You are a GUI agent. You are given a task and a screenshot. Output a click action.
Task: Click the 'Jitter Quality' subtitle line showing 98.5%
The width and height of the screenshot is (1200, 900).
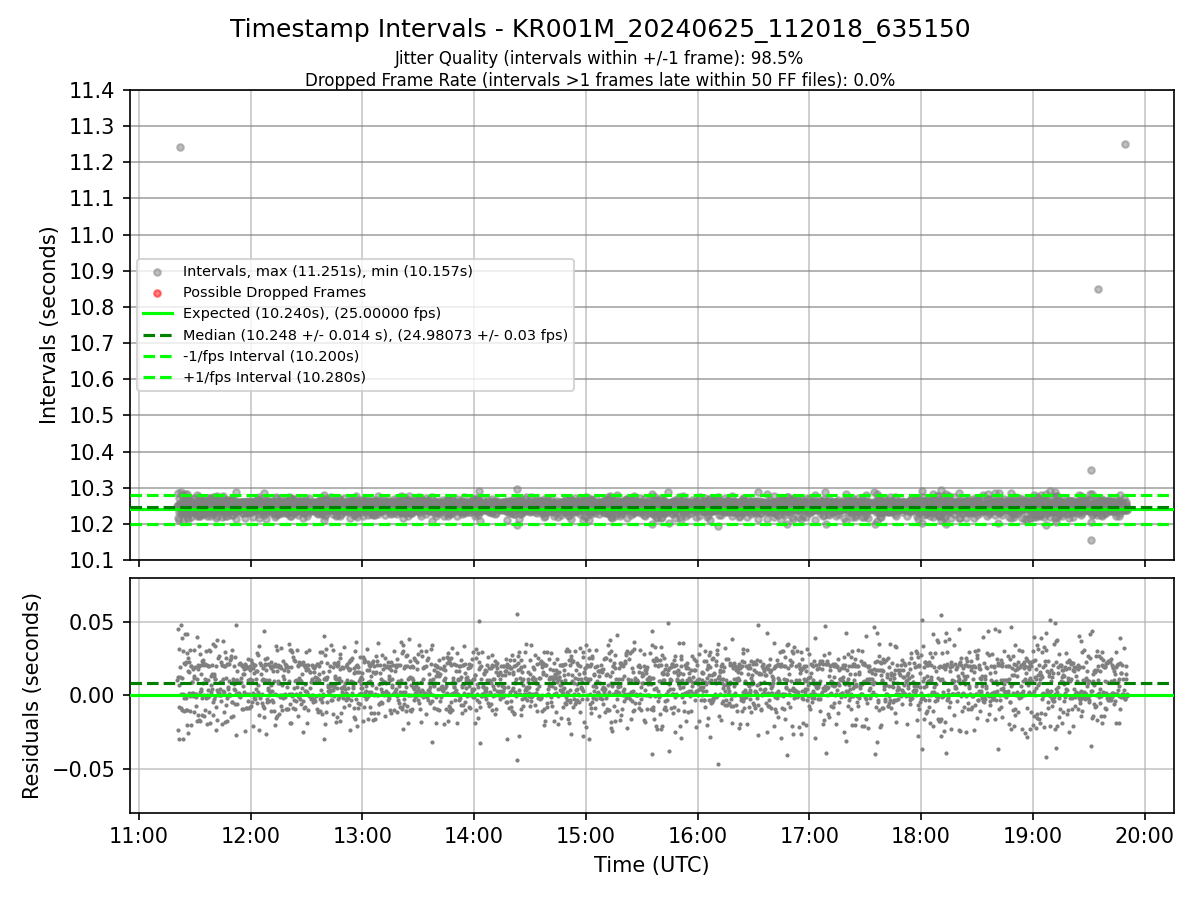coord(599,58)
